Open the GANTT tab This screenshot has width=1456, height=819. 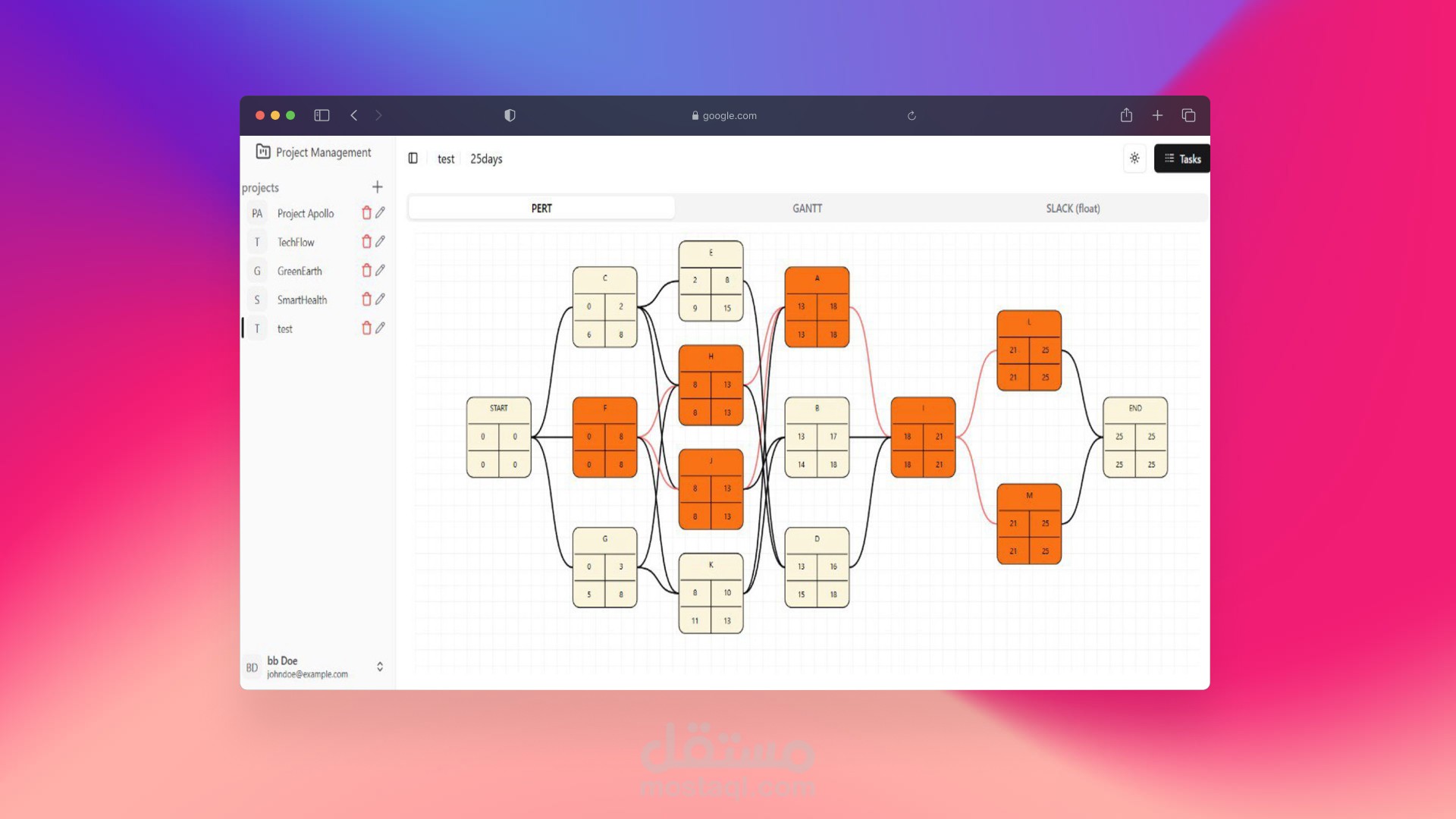[x=807, y=209]
